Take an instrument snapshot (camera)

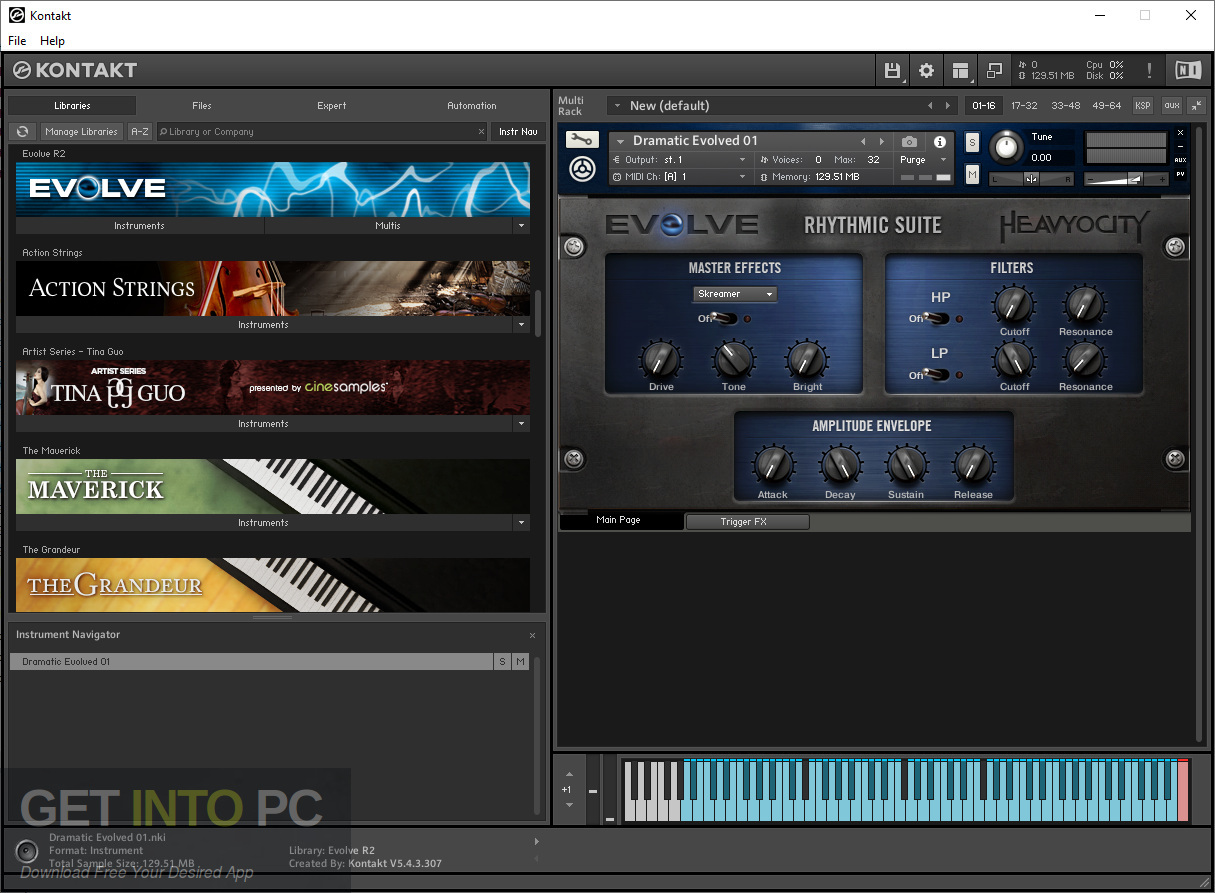coord(909,142)
